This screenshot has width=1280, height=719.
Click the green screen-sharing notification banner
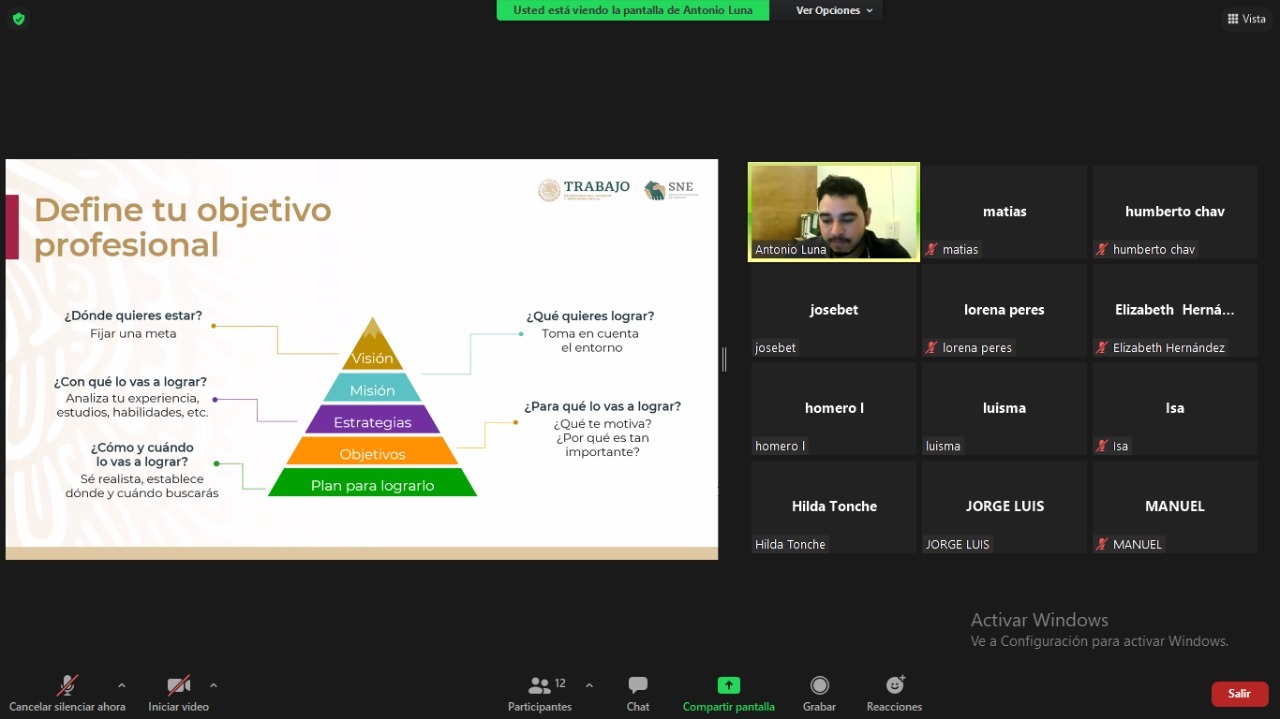coord(633,10)
